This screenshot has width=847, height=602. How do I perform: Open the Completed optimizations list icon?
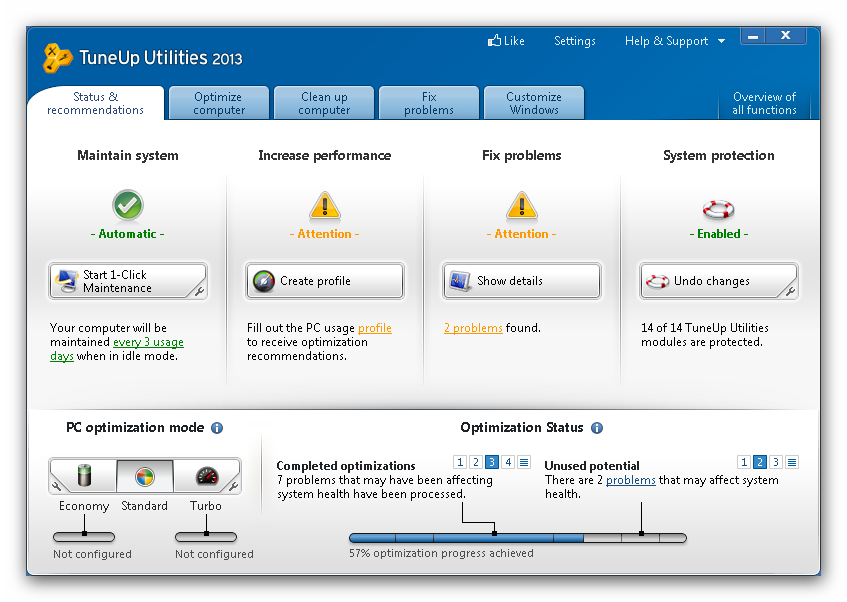[524, 462]
